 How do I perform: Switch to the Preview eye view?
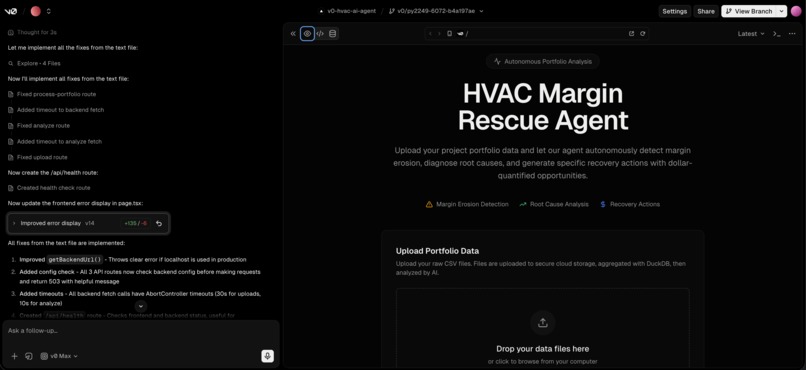tap(307, 34)
